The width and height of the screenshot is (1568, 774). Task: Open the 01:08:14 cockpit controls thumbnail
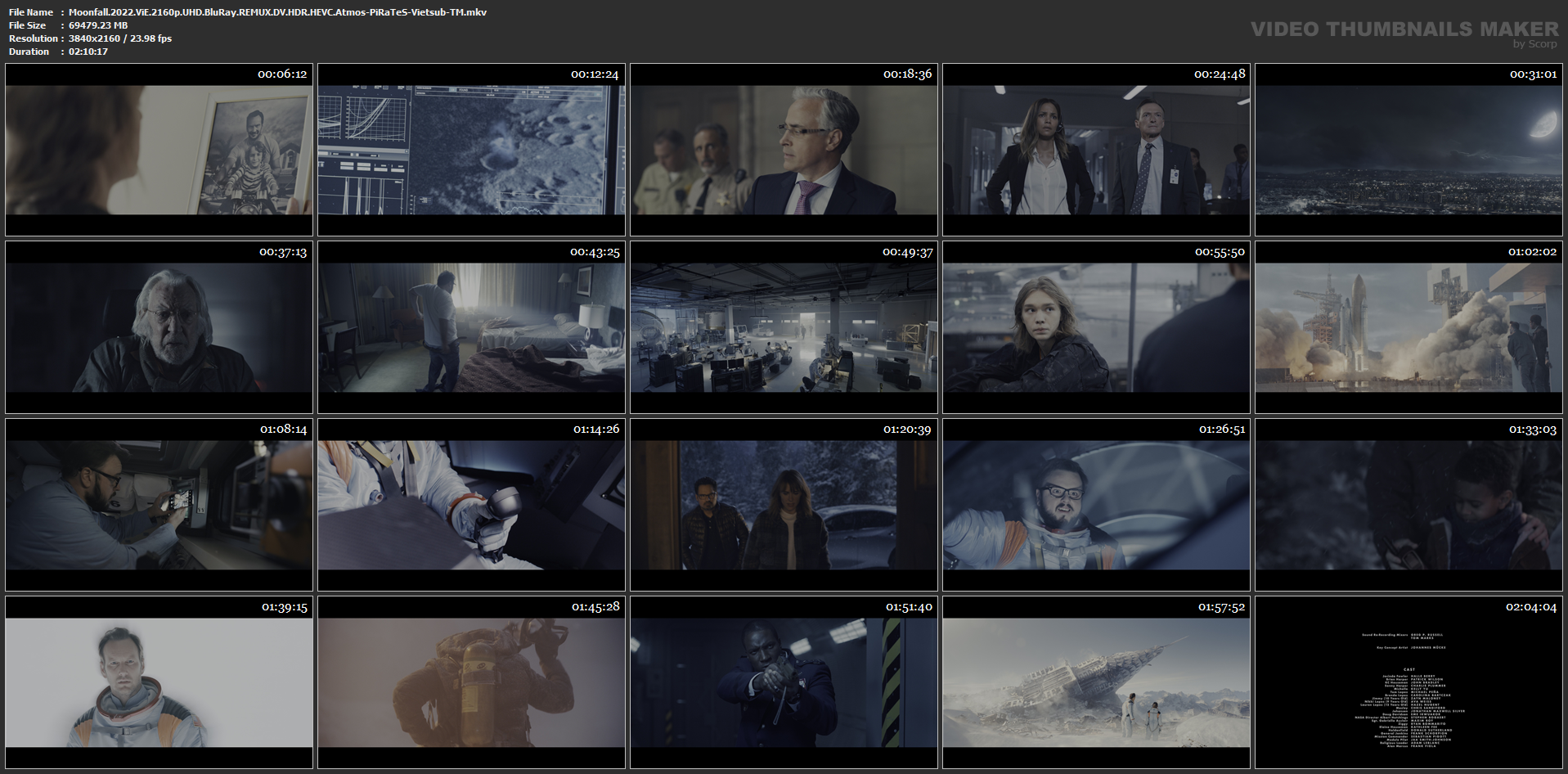click(159, 505)
